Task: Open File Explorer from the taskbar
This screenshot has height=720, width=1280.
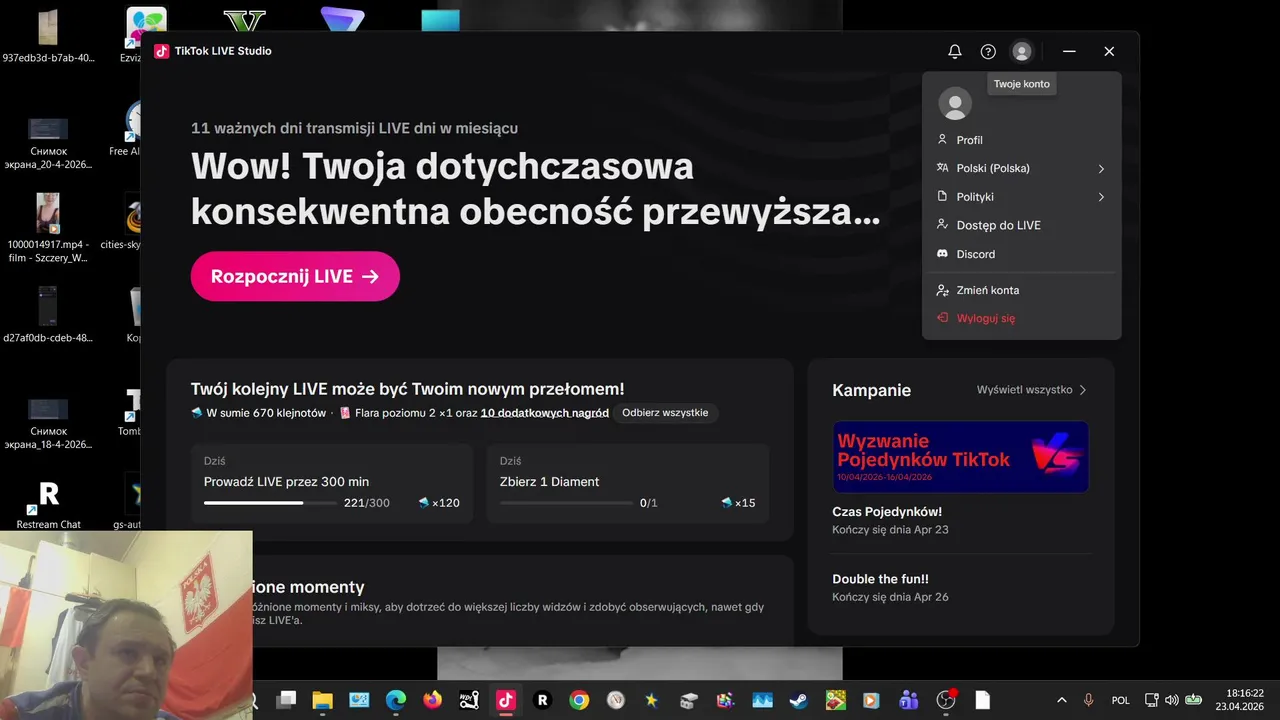Action: [322, 700]
